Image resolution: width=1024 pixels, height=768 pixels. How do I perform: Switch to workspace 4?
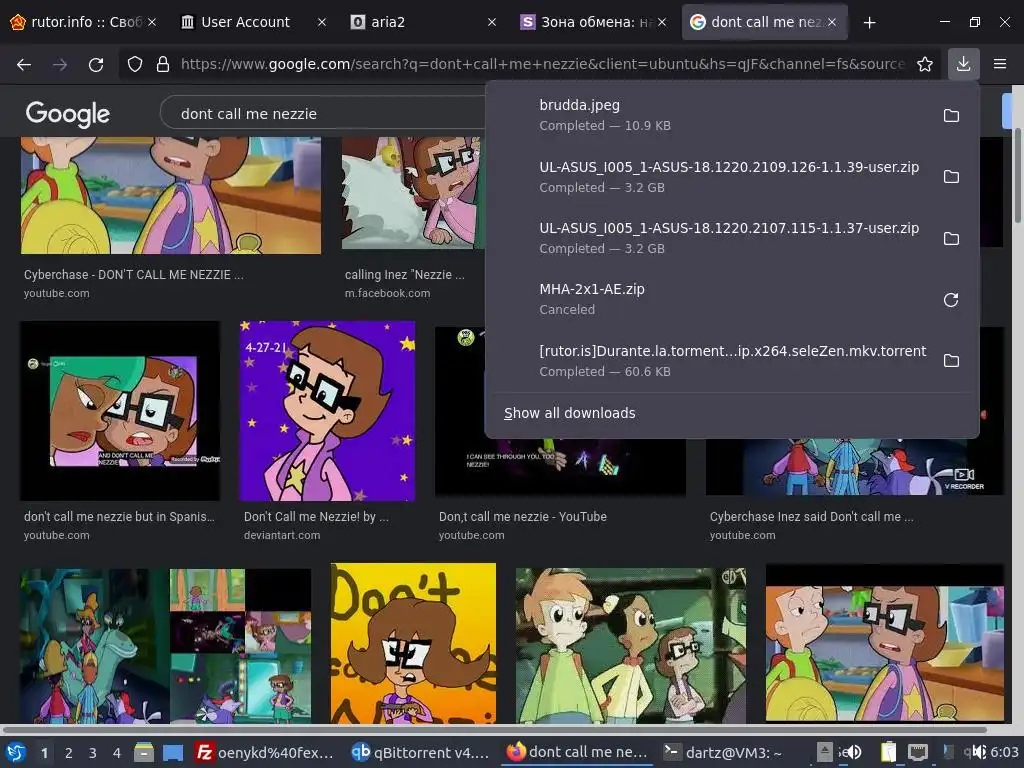pyautogui.click(x=117, y=753)
